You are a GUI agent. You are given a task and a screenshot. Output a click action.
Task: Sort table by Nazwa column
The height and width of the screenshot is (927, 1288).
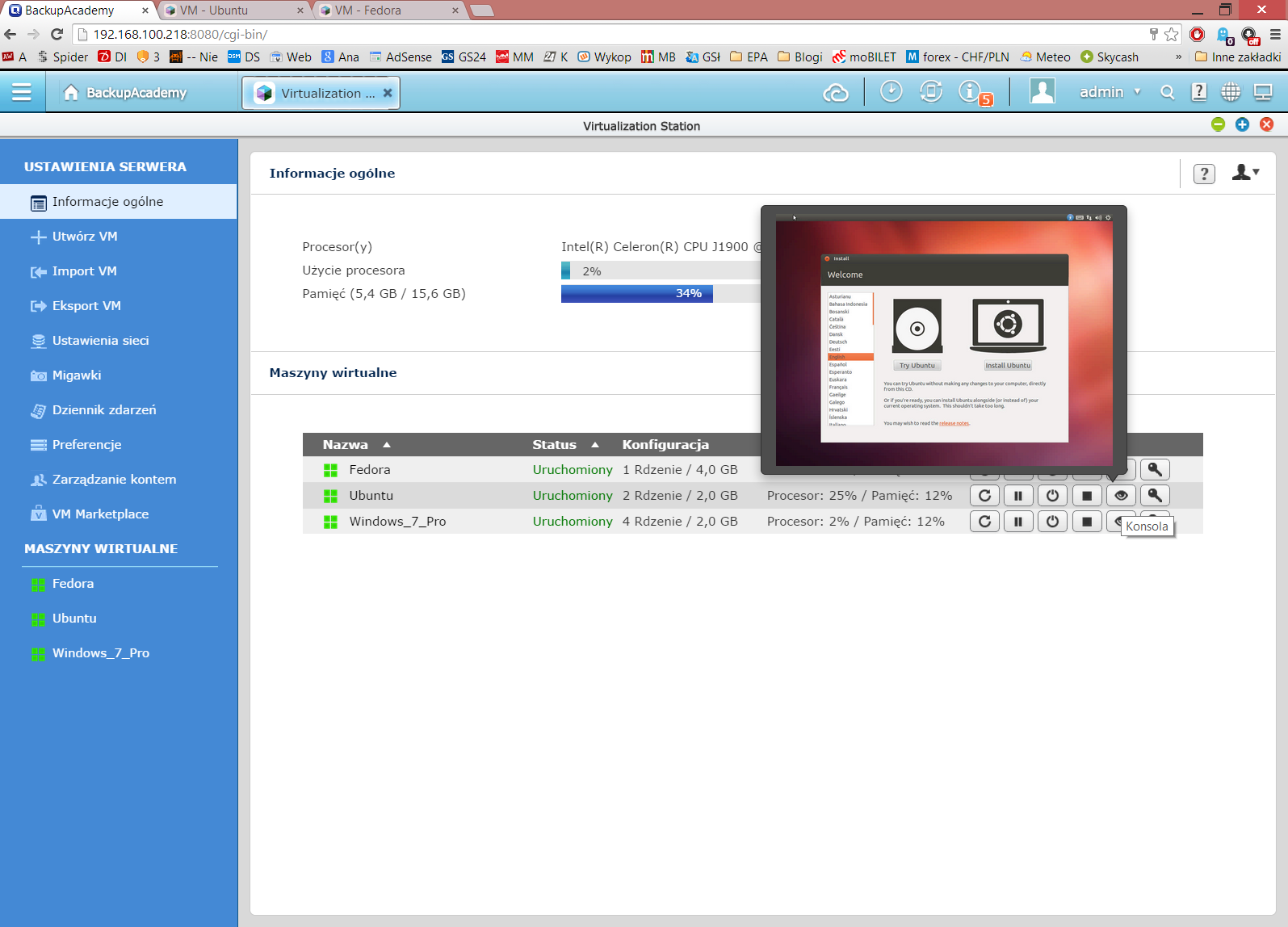pos(356,445)
